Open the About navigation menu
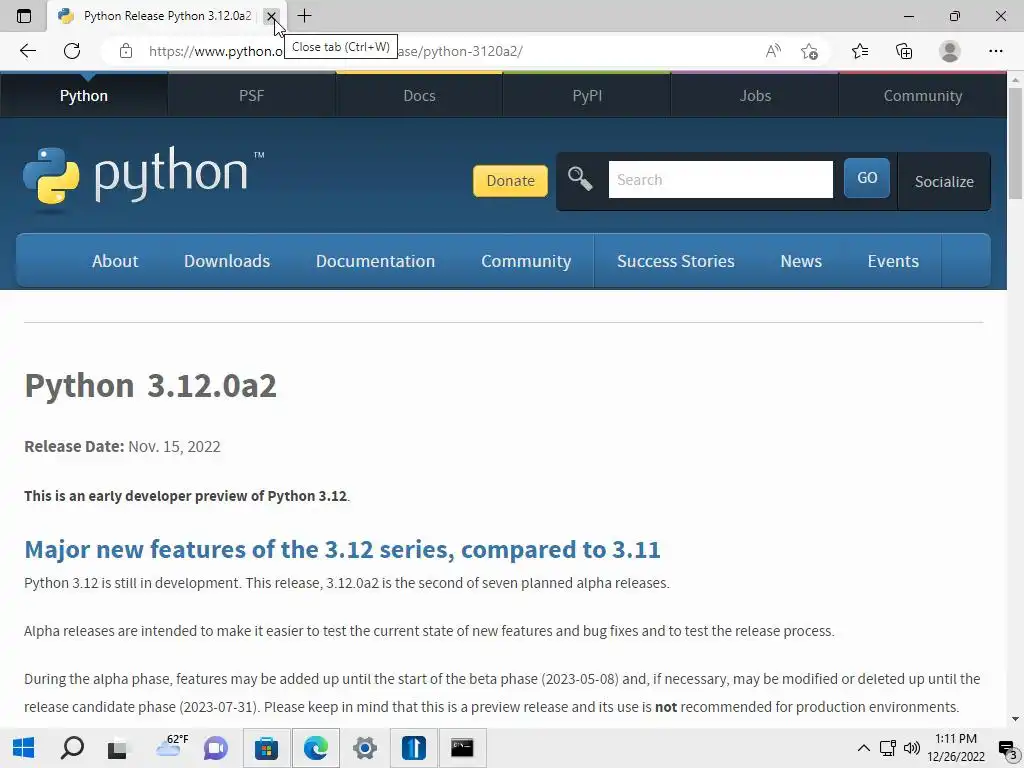 pos(115,261)
